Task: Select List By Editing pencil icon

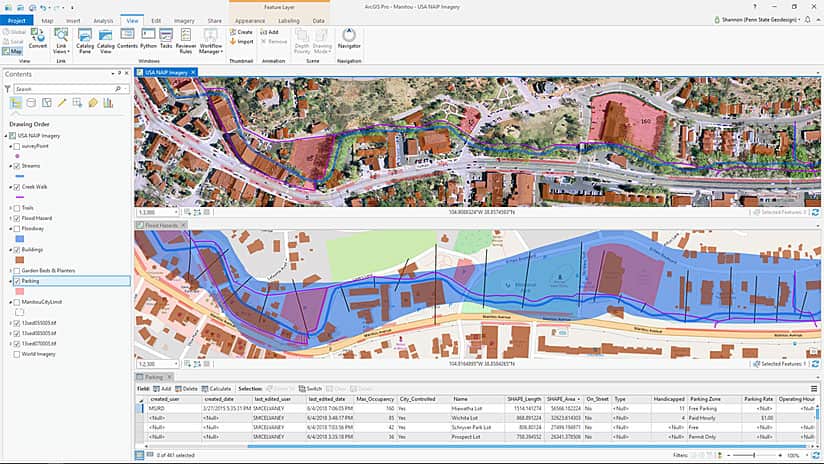Action: 62,103
